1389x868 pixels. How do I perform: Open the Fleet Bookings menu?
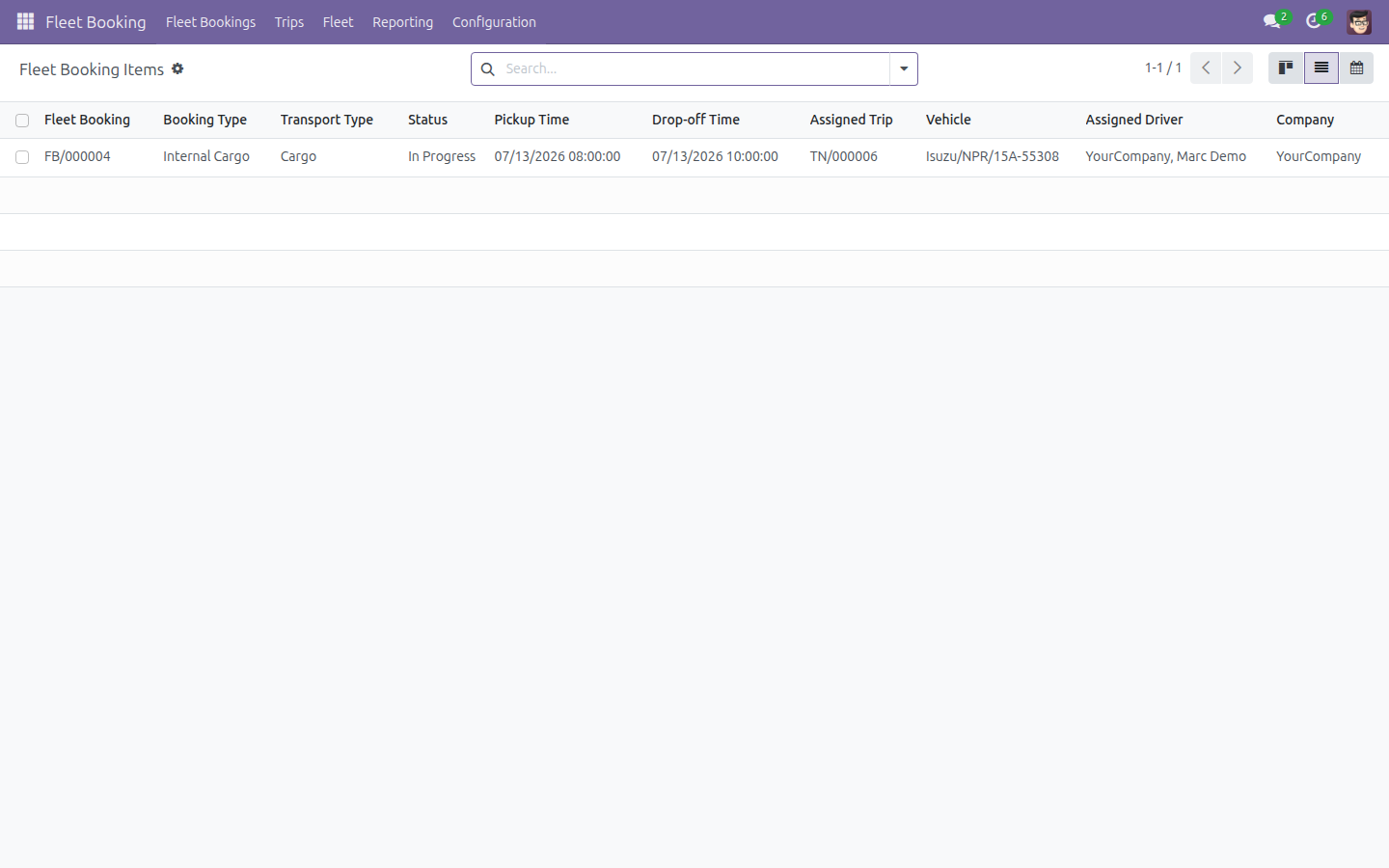point(210,22)
